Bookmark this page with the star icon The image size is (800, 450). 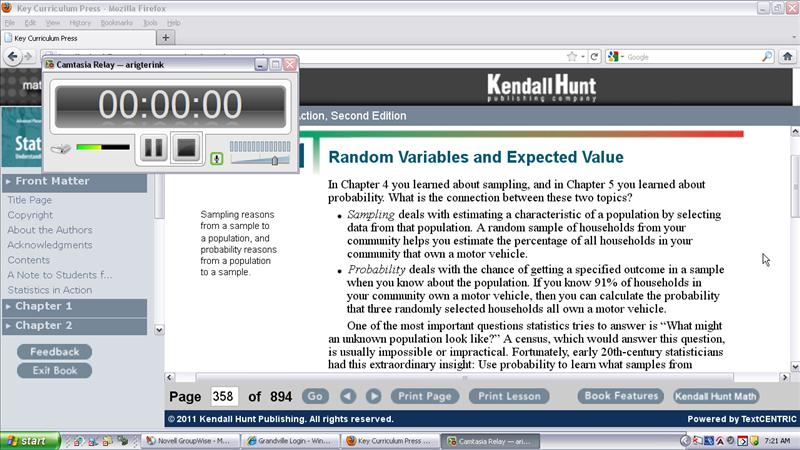coord(572,57)
